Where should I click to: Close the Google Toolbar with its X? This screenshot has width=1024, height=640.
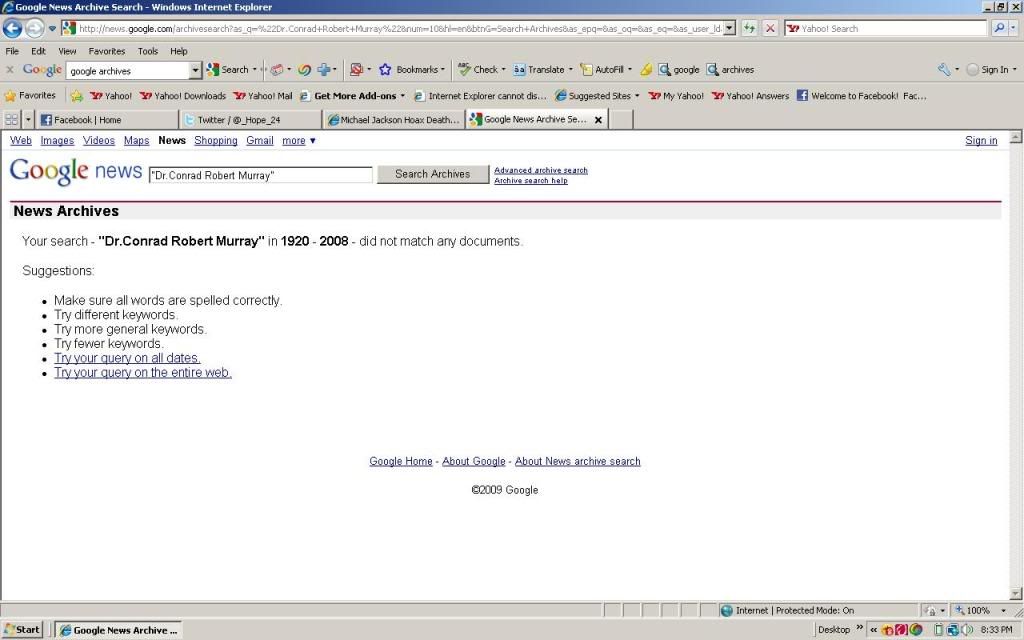click(10, 69)
